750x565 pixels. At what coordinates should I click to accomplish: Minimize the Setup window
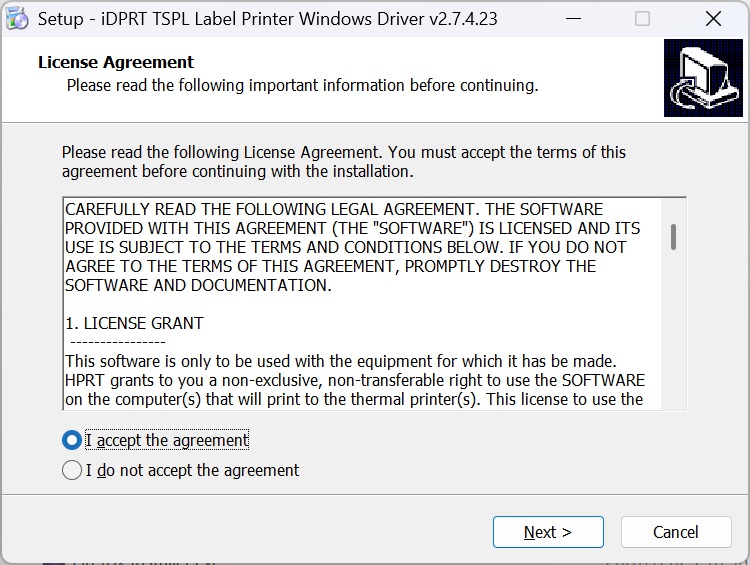tap(572, 19)
